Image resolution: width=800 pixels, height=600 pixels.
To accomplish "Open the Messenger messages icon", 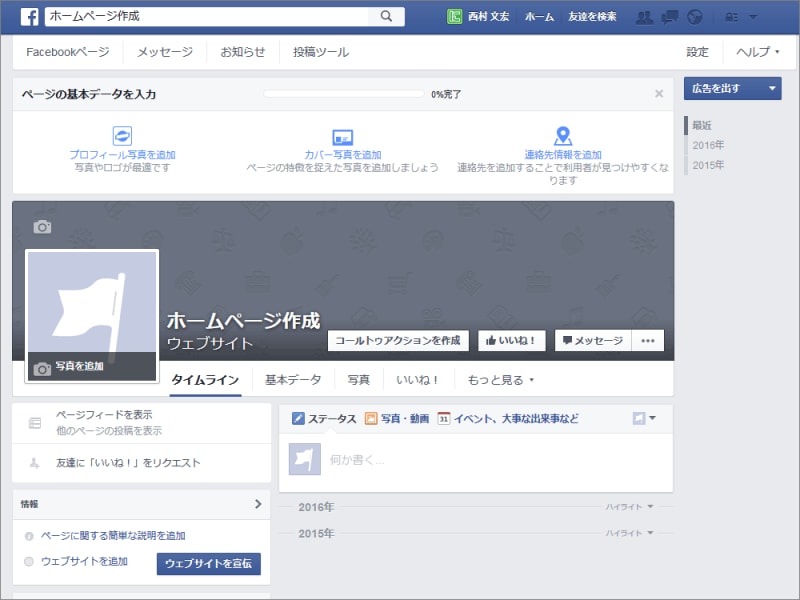I will 670,15.
